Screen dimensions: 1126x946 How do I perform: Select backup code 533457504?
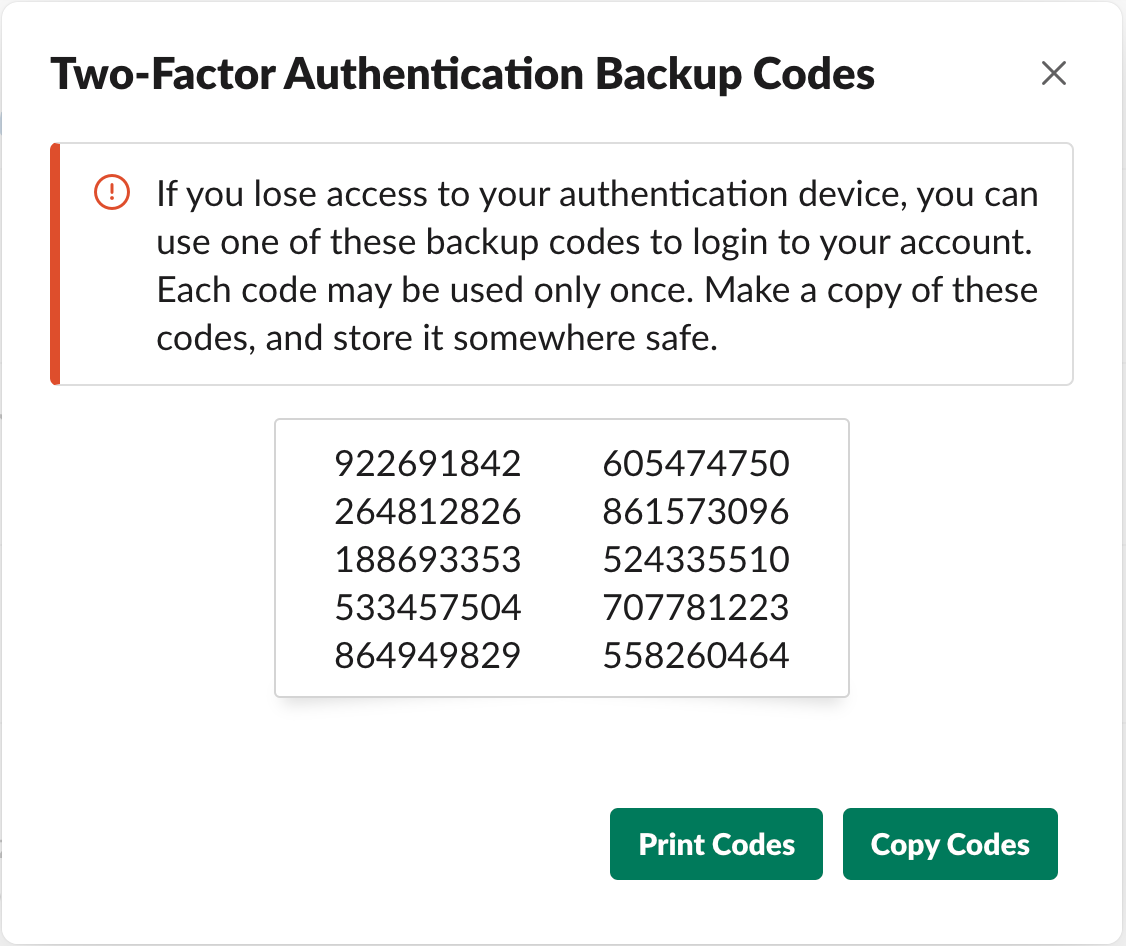[428, 608]
